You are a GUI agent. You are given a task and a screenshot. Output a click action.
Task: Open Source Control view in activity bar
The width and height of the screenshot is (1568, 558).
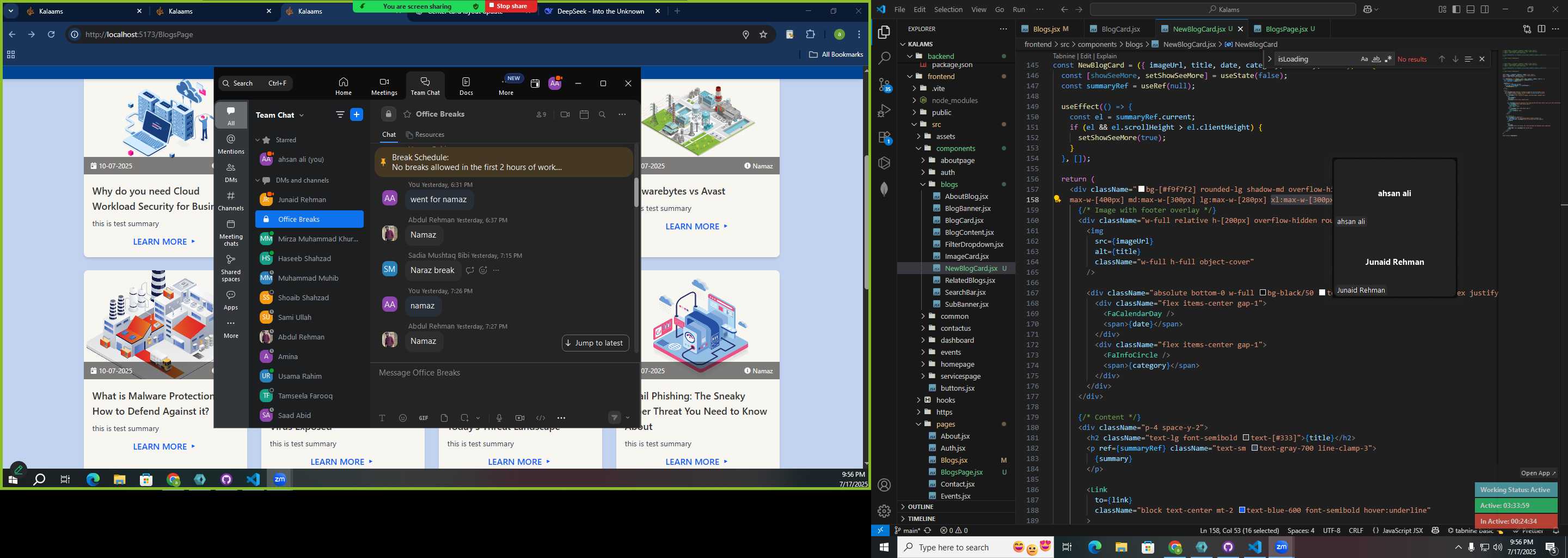[x=884, y=84]
